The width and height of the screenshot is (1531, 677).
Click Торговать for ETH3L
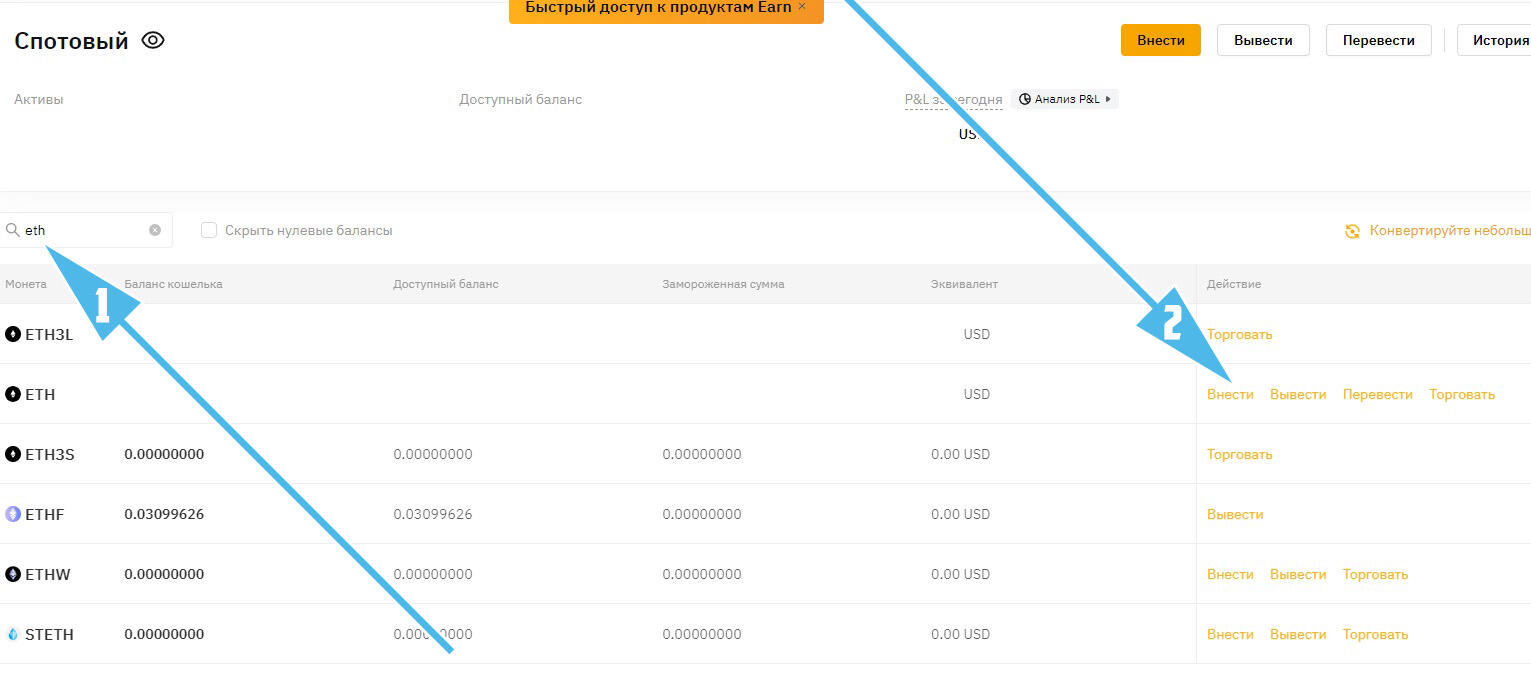(1239, 334)
